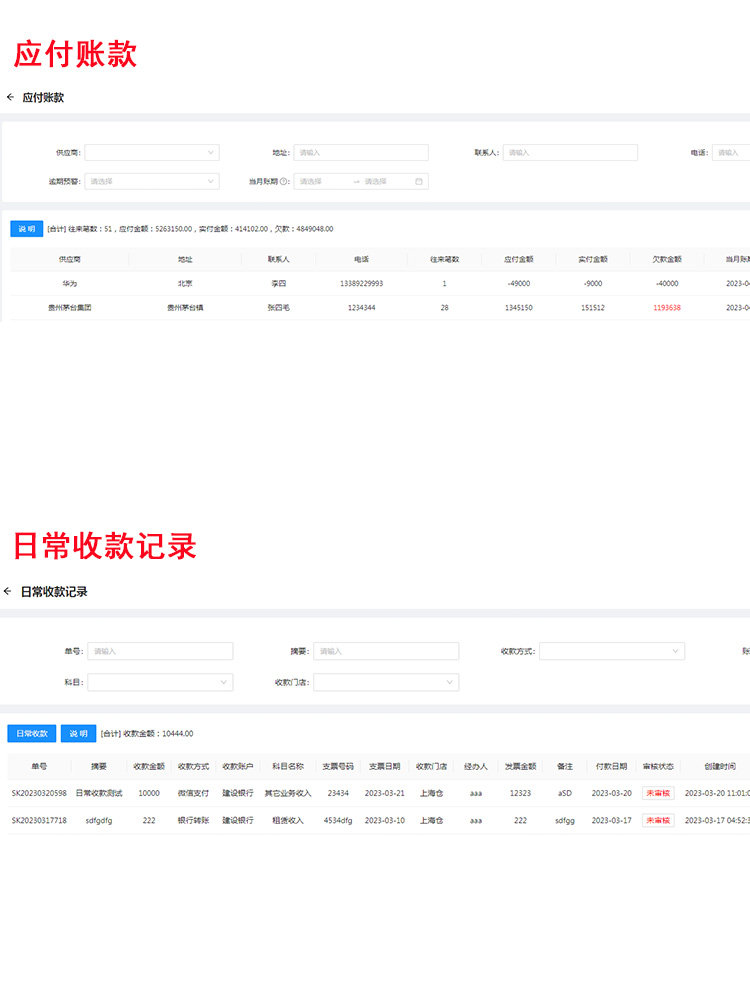Open the calendar icon in the 当月账期 date range
750x1000 pixels.
[419, 182]
